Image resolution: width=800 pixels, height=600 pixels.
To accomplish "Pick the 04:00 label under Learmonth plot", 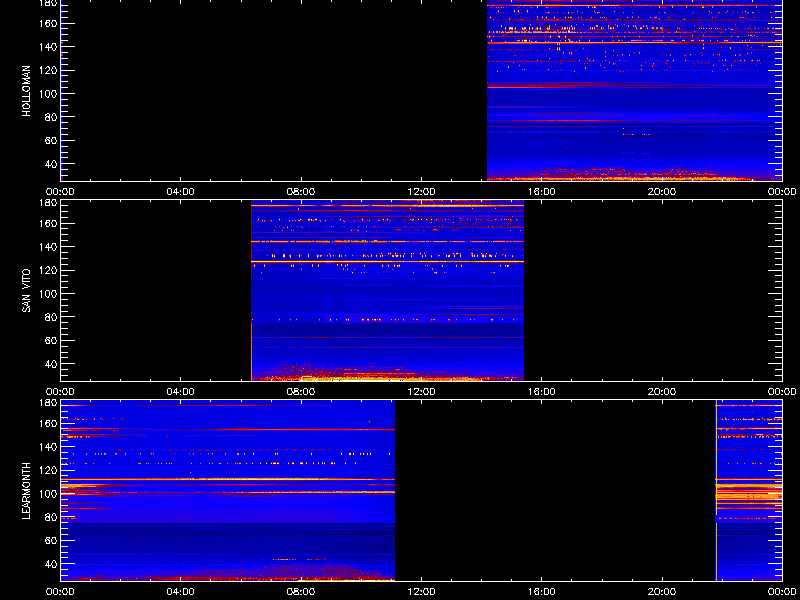I will (x=181, y=592).
